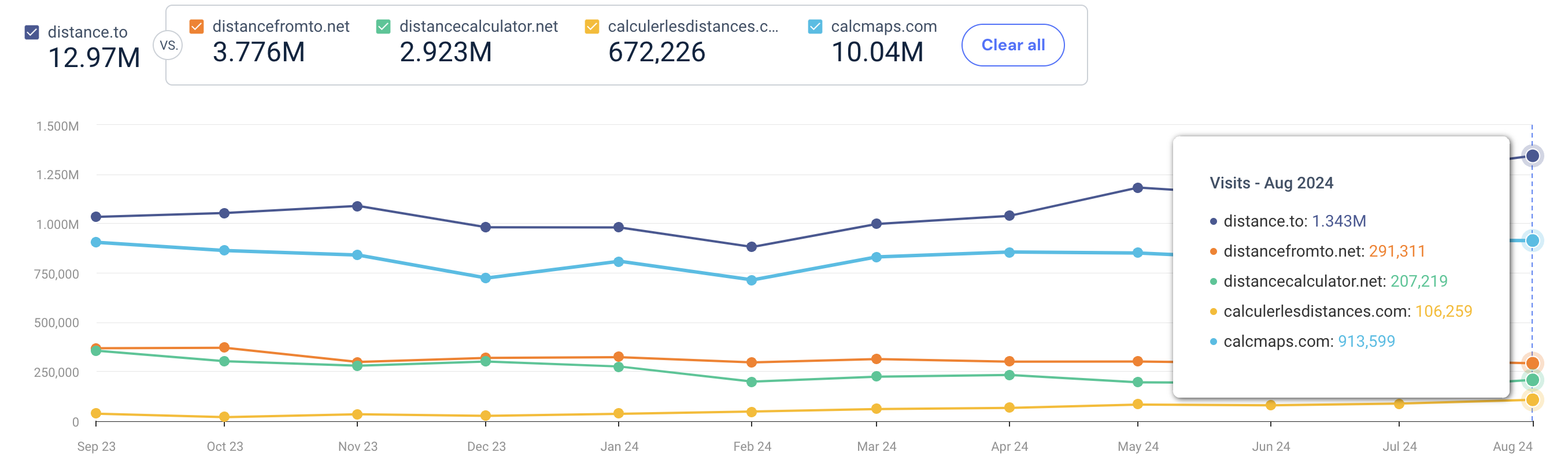1568x467 pixels.
Task: Select the distance.to Aug 24 data point
Action: point(1532,156)
